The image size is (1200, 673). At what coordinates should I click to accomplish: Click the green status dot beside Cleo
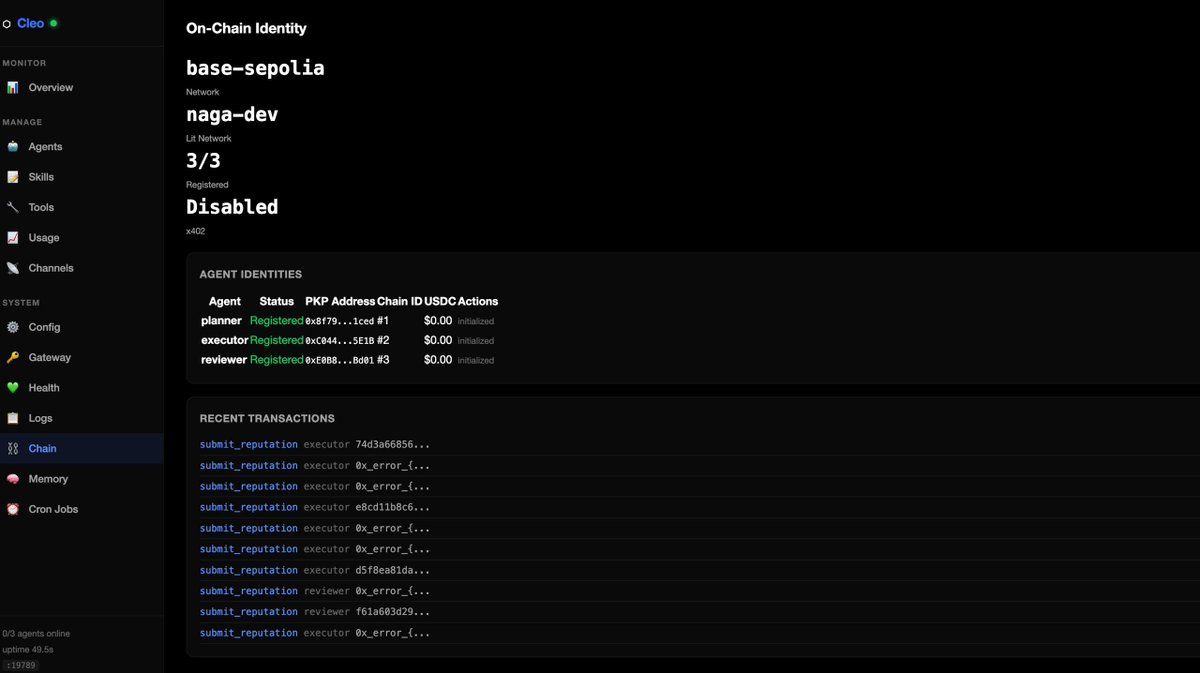(53, 23)
